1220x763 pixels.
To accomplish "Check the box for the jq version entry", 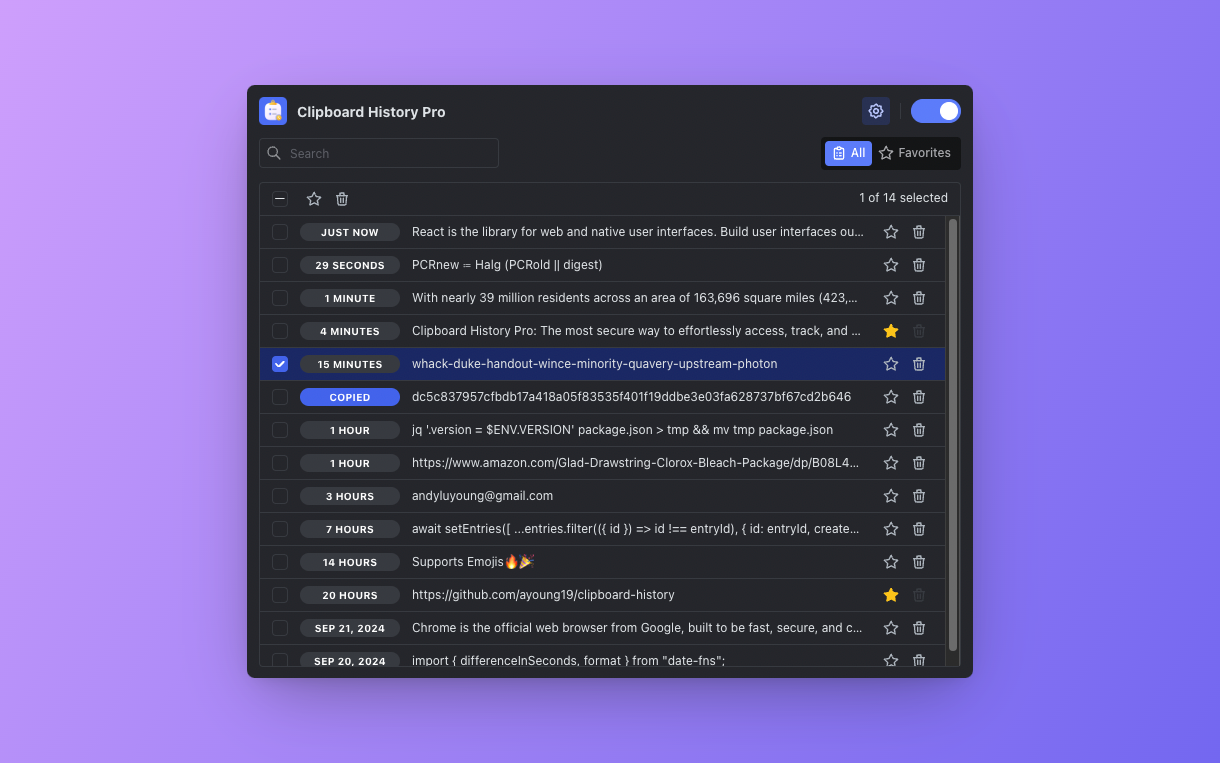I will 280,430.
